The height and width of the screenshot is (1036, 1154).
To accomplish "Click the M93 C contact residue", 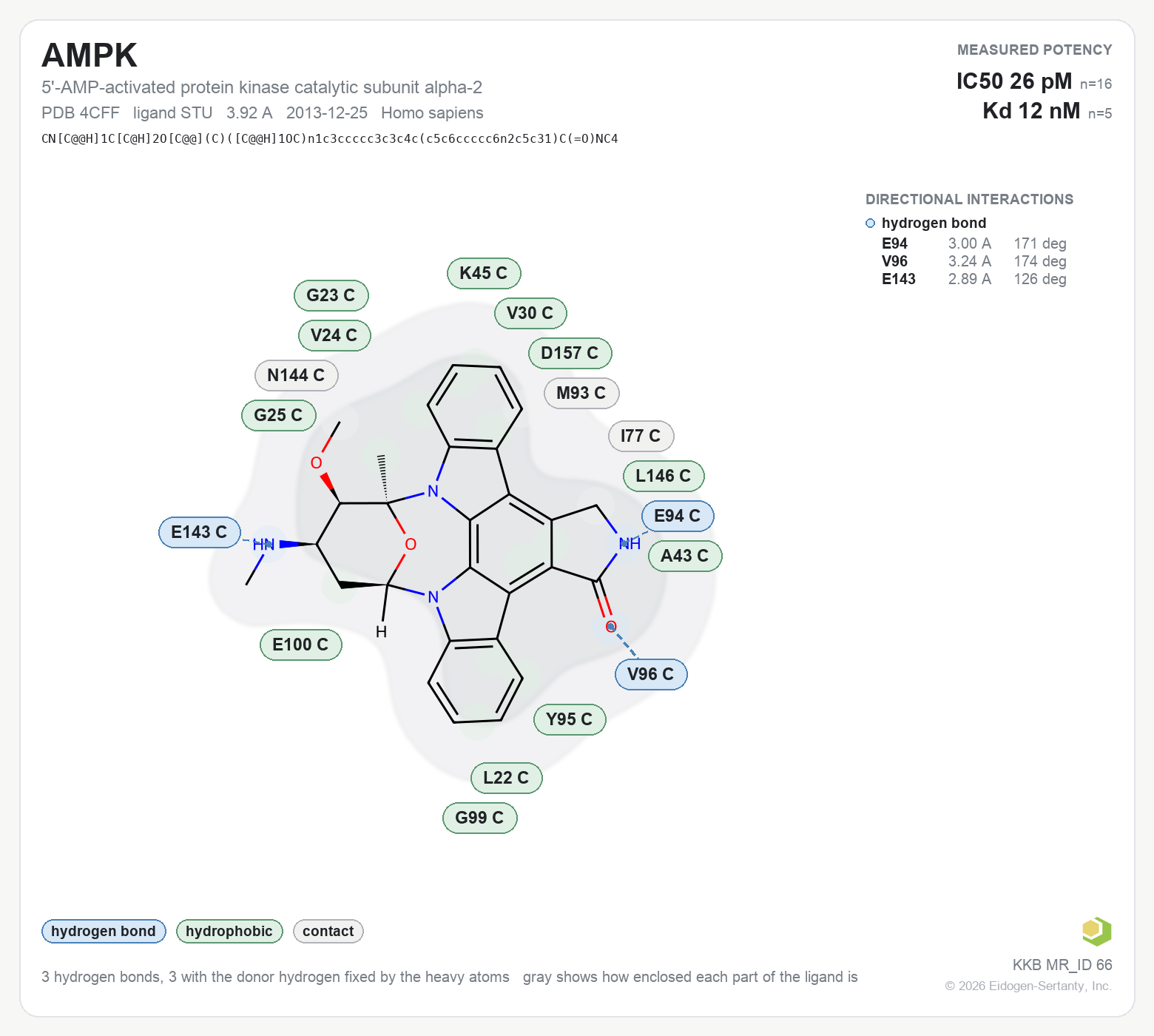I will point(581,393).
